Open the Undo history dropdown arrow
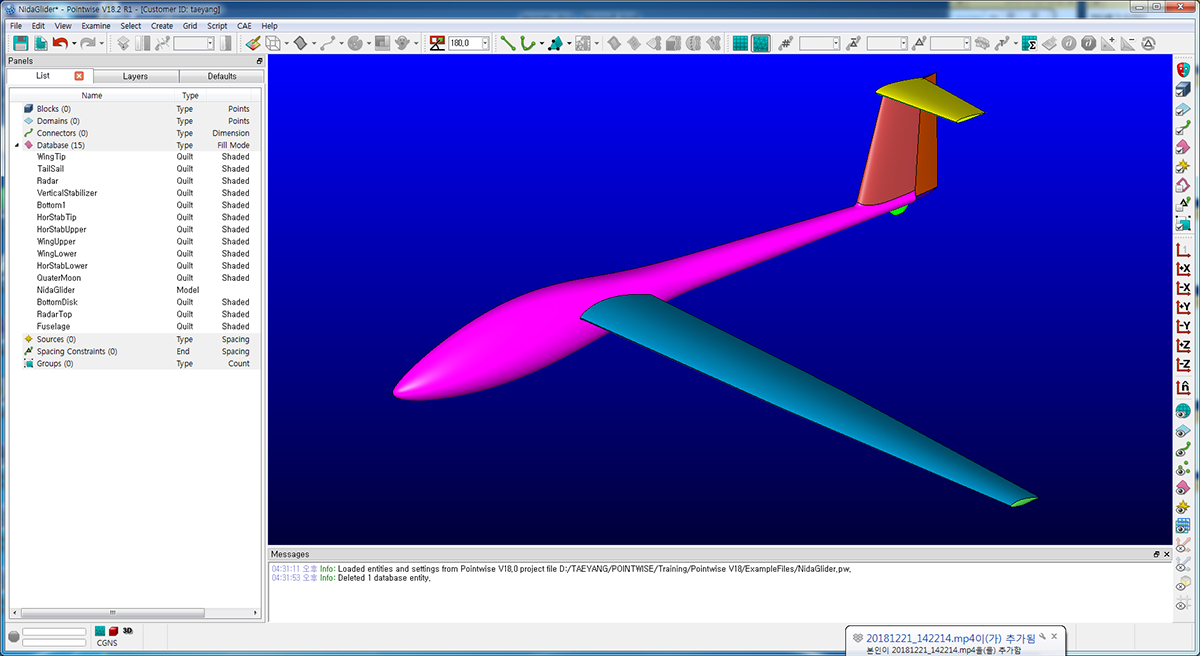1200x656 pixels. pyautogui.click(x=74, y=43)
